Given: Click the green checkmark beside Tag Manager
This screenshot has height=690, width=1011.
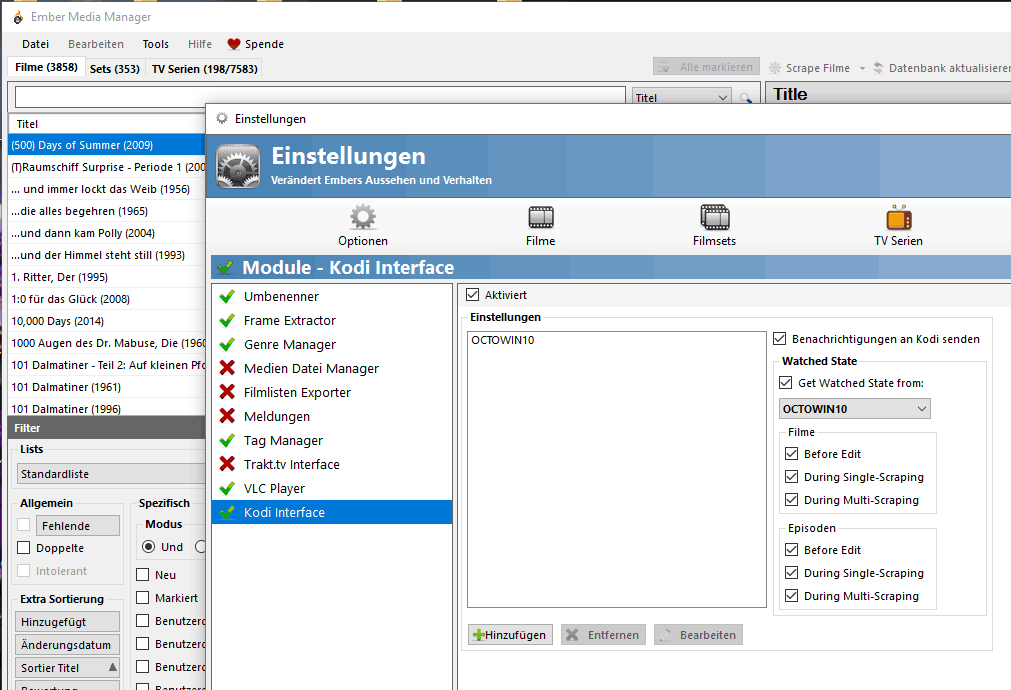Looking at the screenshot, I should coord(227,440).
